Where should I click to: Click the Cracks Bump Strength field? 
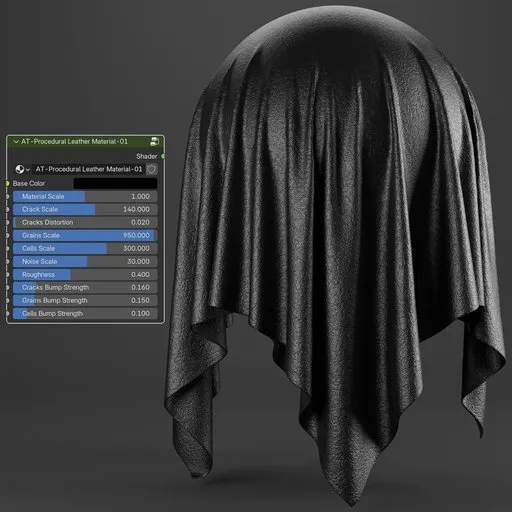click(85, 287)
